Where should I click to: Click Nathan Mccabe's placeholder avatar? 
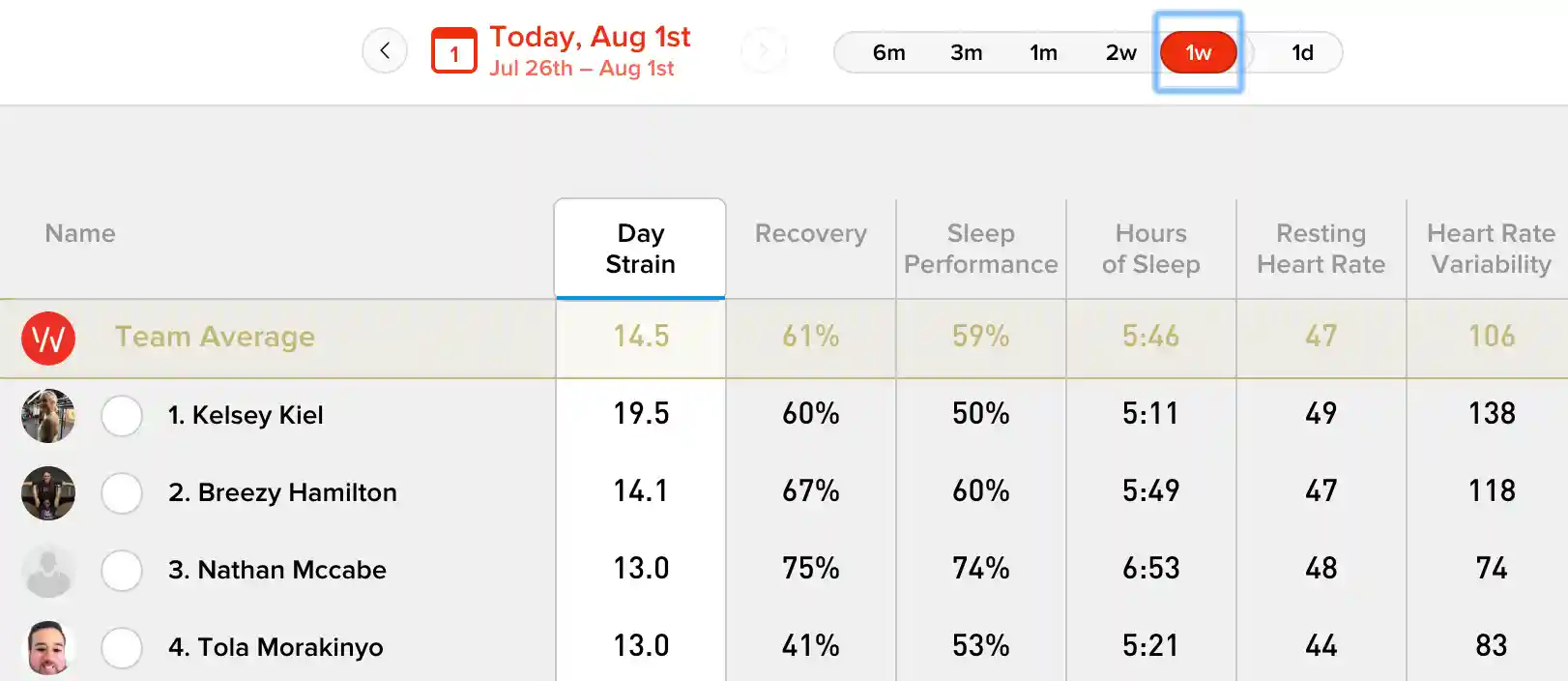[x=48, y=571]
